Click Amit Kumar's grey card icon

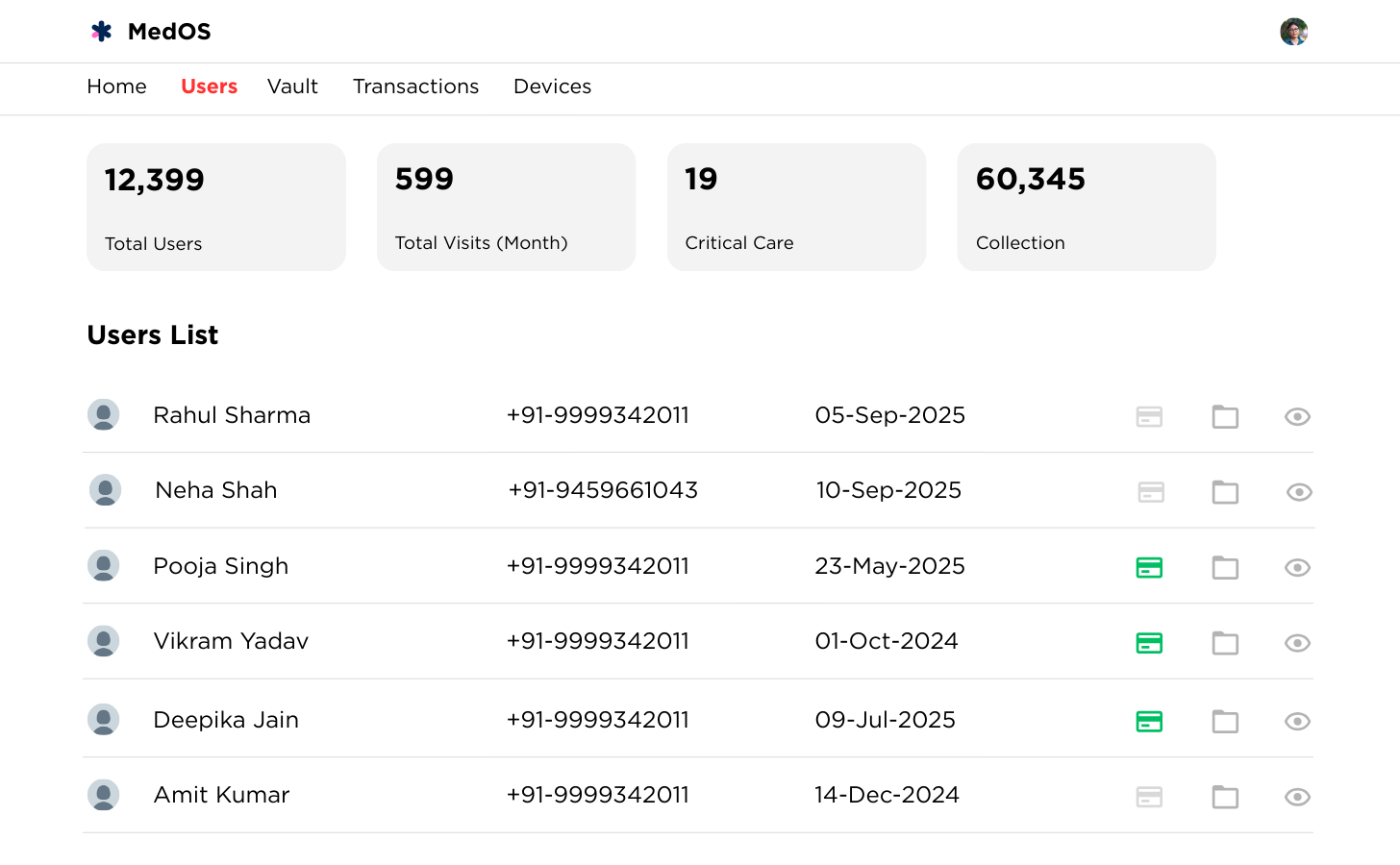pos(1149,797)
